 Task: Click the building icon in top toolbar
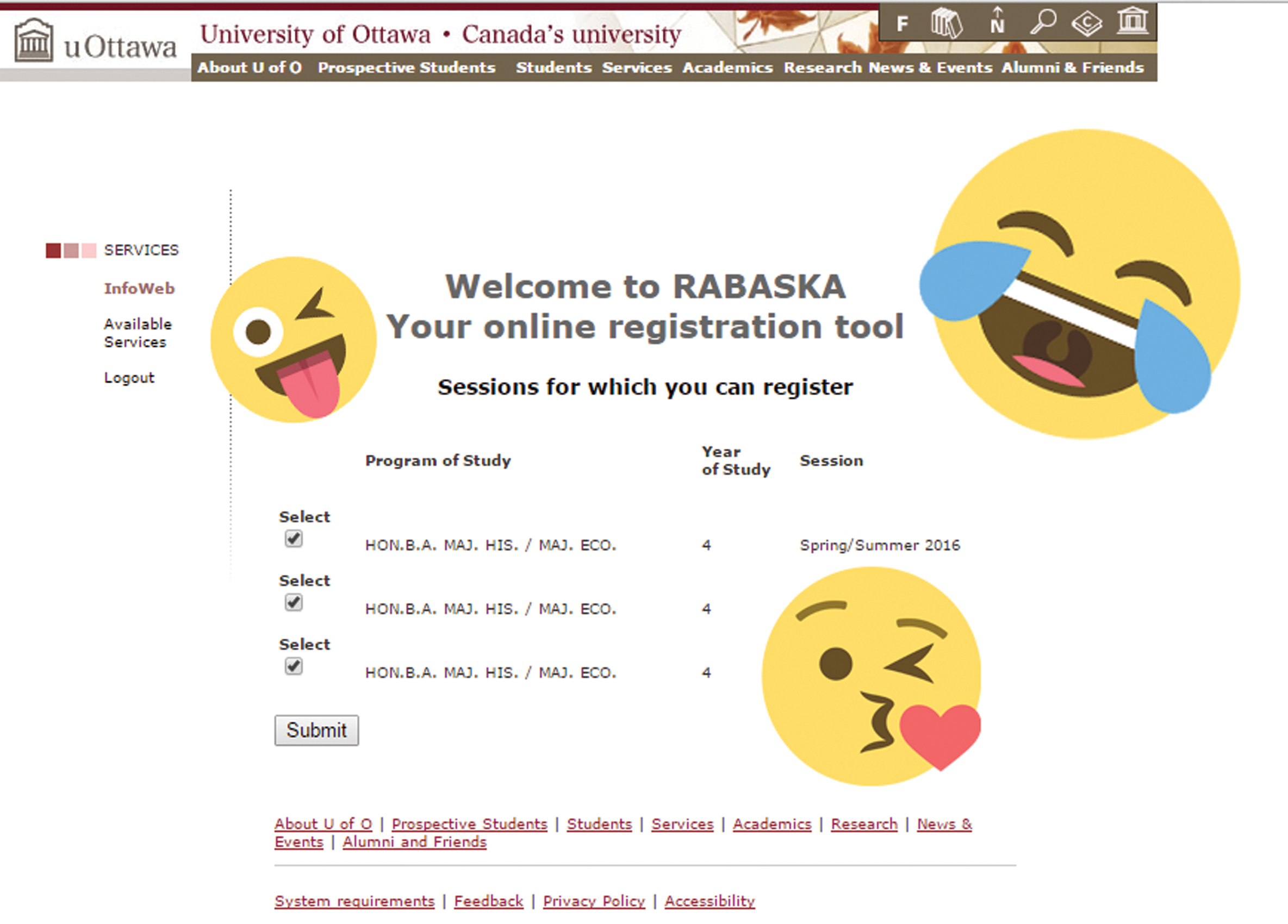tap(1133, 21)
